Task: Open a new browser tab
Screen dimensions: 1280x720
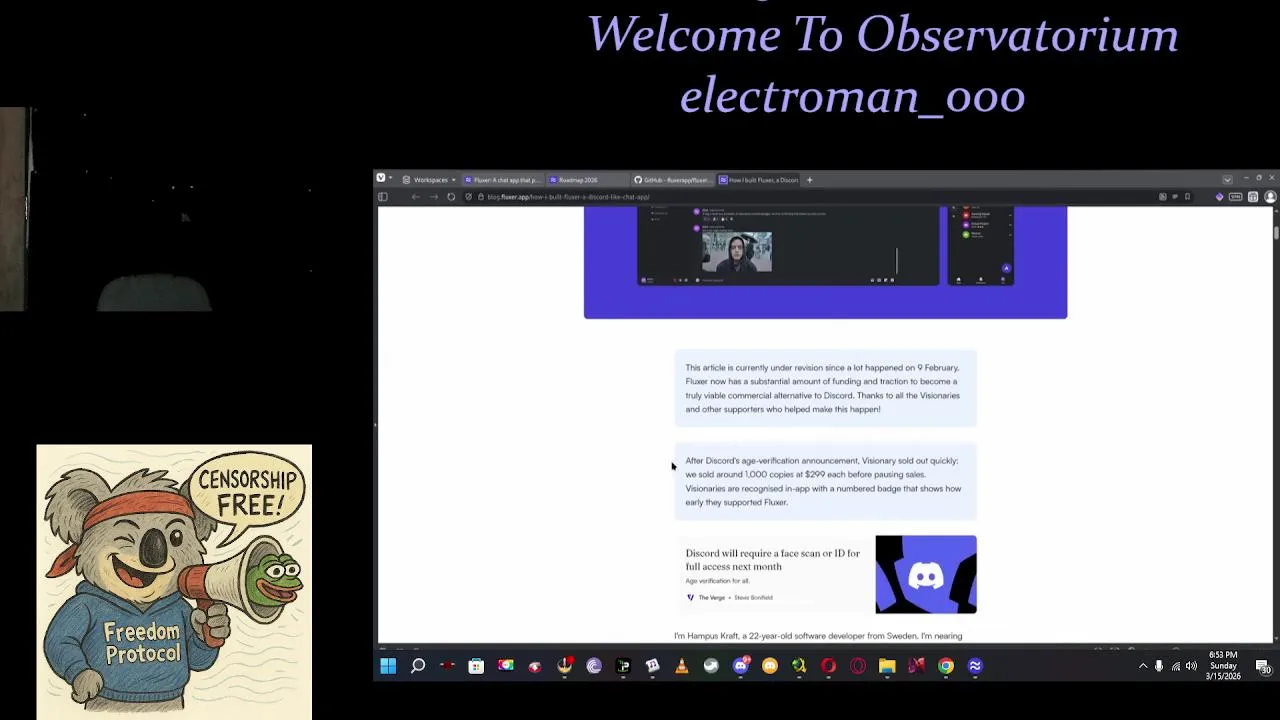Action: click(x=810, y=180)
